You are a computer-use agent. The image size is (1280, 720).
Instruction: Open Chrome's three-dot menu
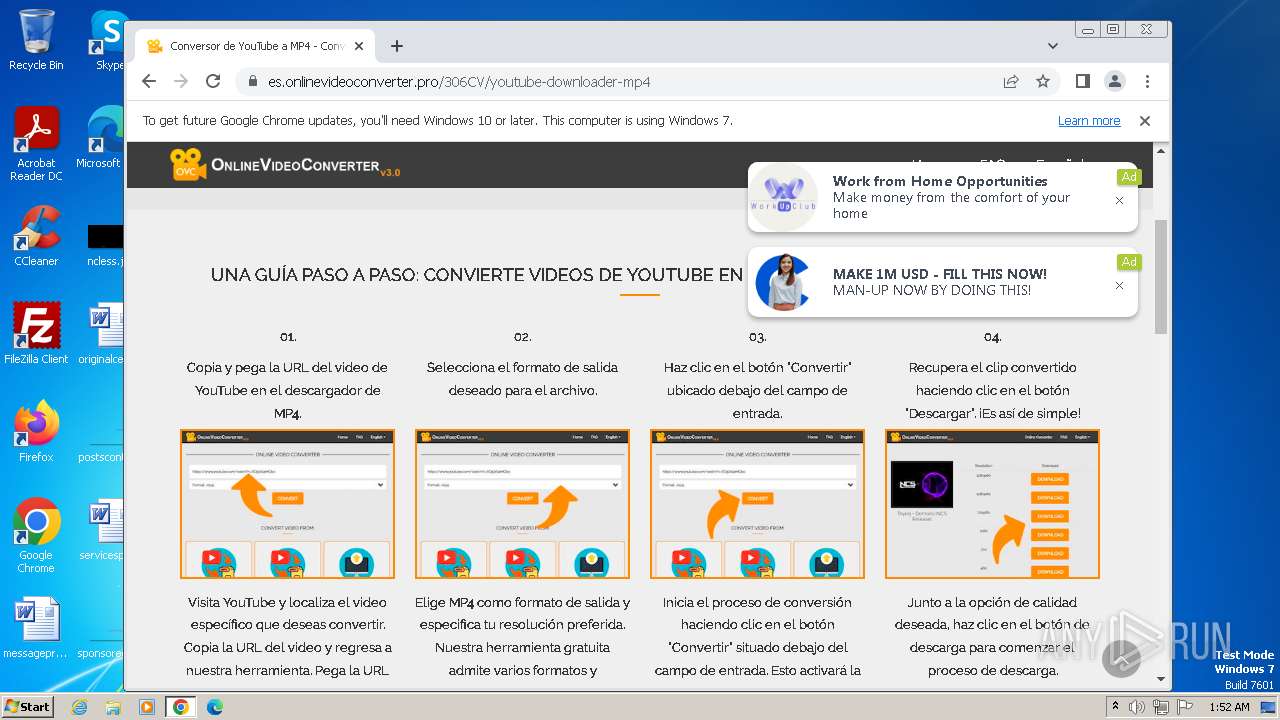[1147, 81]
